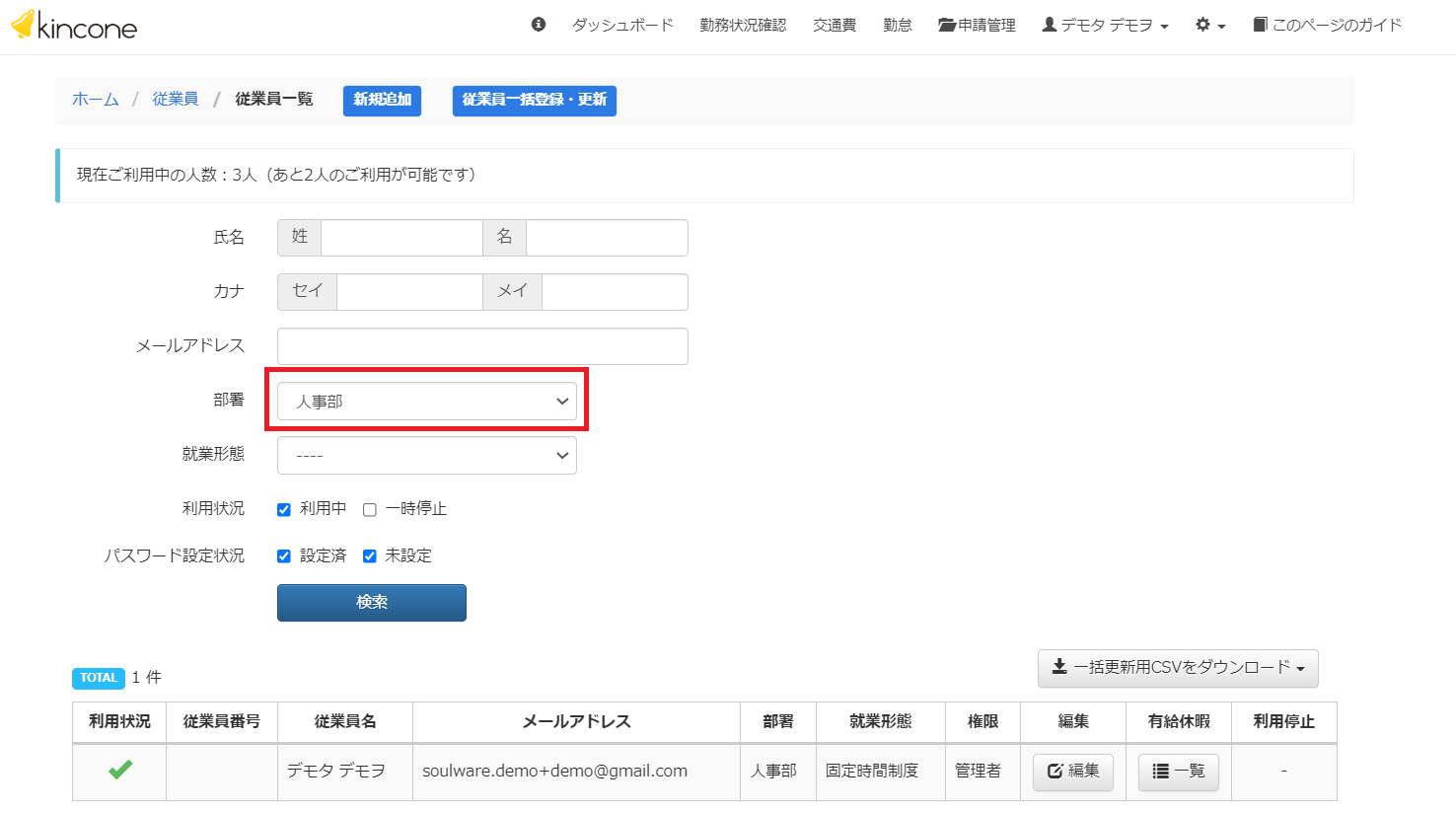Screen dimensions: 1456x813
Task: Open ダッシュボード page
Action: pos(622,25)
